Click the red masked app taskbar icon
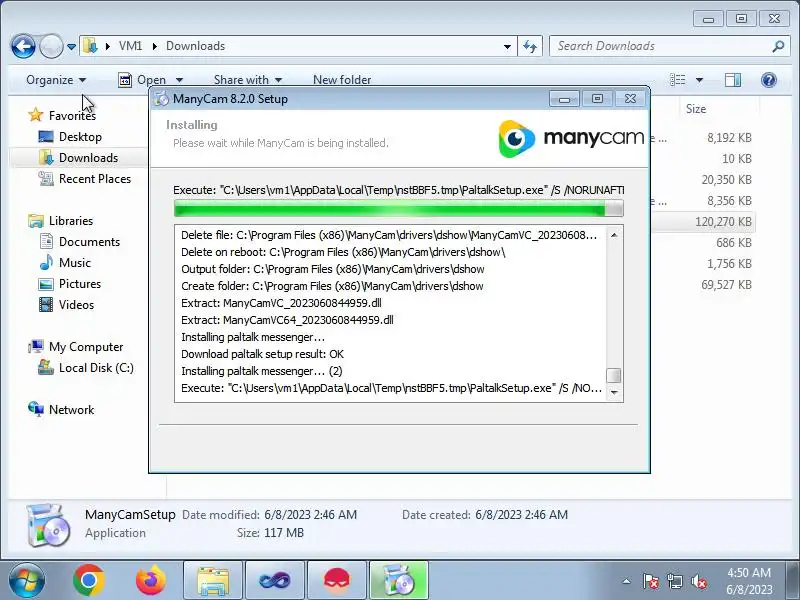The height and width of the screenshot is (600, 800). coord(337,581)
